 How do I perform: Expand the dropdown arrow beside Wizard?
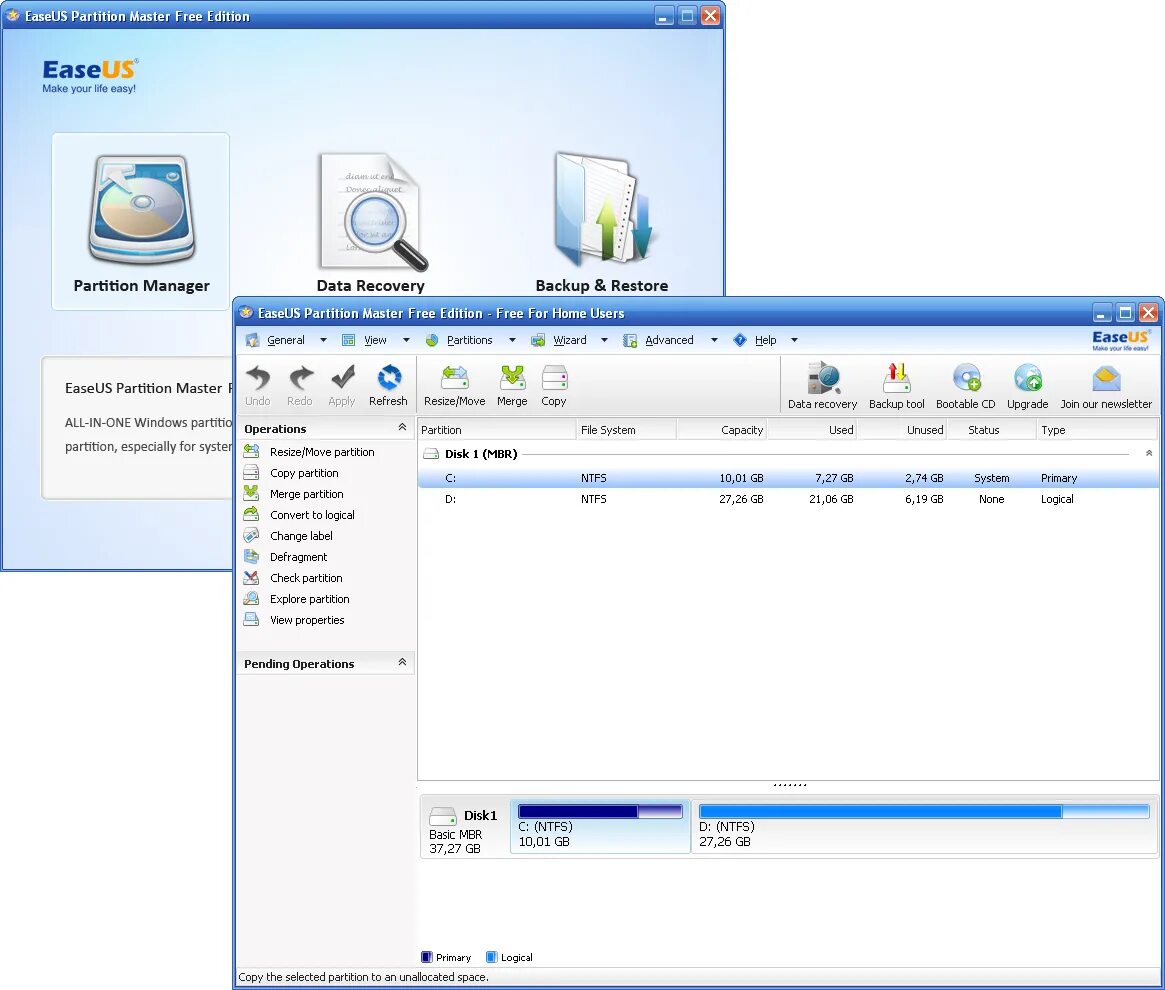[604, 340]
